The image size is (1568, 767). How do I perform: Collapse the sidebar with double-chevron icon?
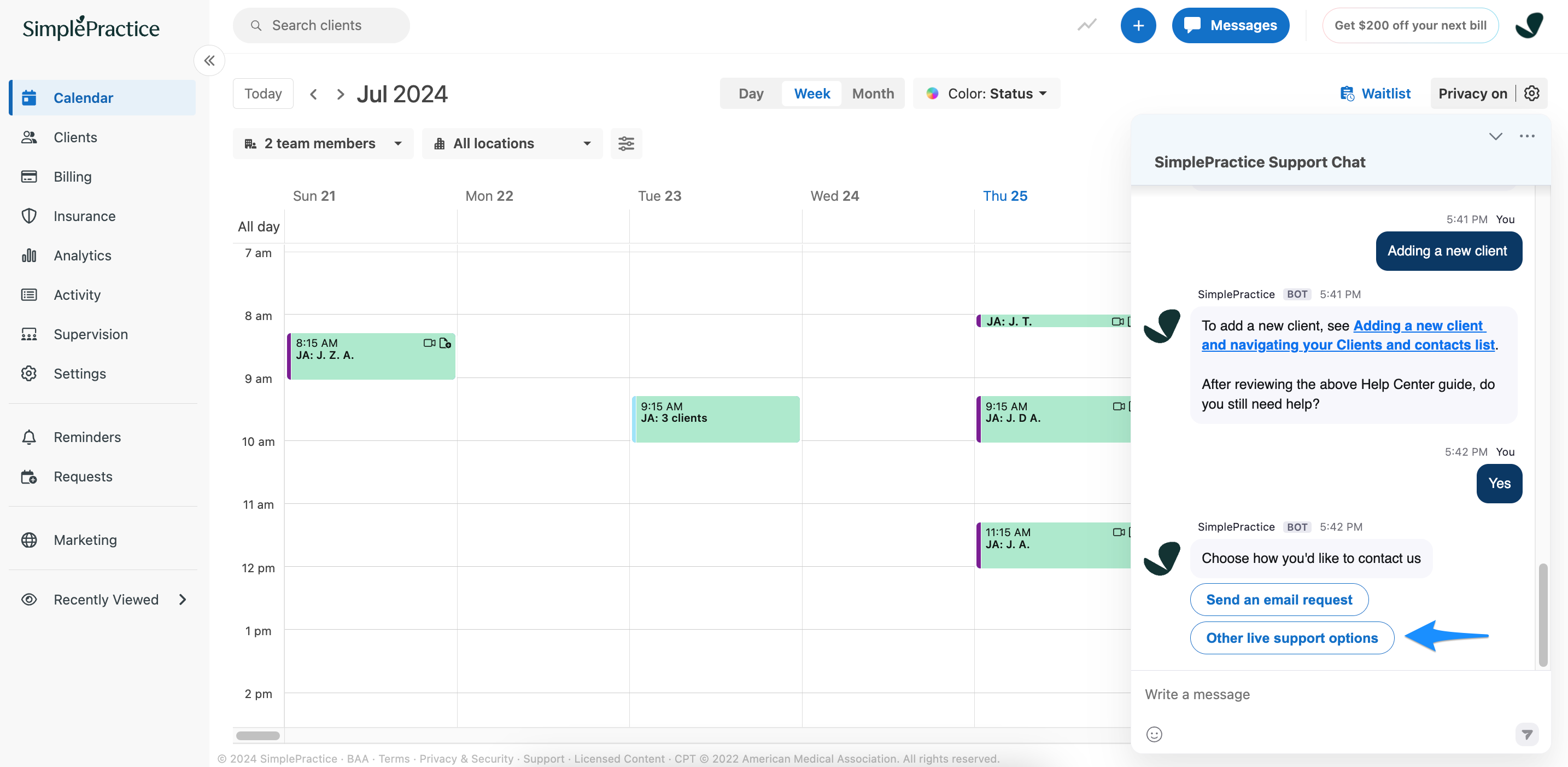tap(209, 60)
